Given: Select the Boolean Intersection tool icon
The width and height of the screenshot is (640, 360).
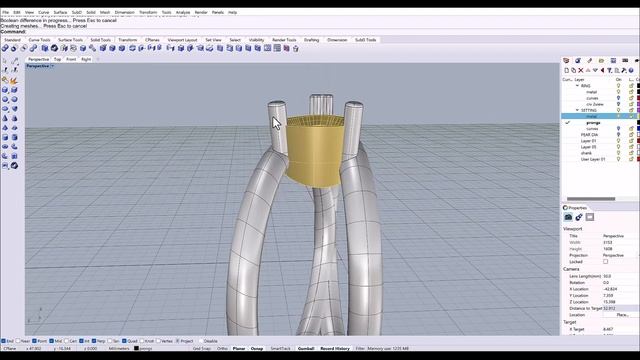Looking at the screenshot, I should point(24,48).
